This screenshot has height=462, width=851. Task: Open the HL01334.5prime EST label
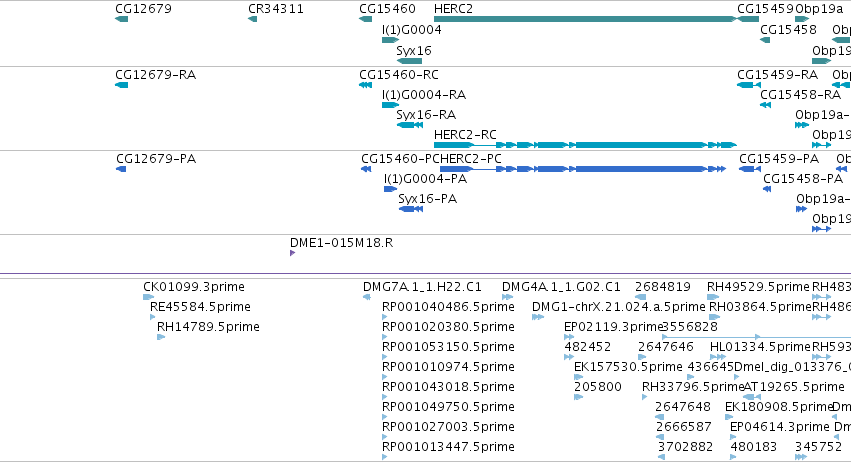pos(760,347)
